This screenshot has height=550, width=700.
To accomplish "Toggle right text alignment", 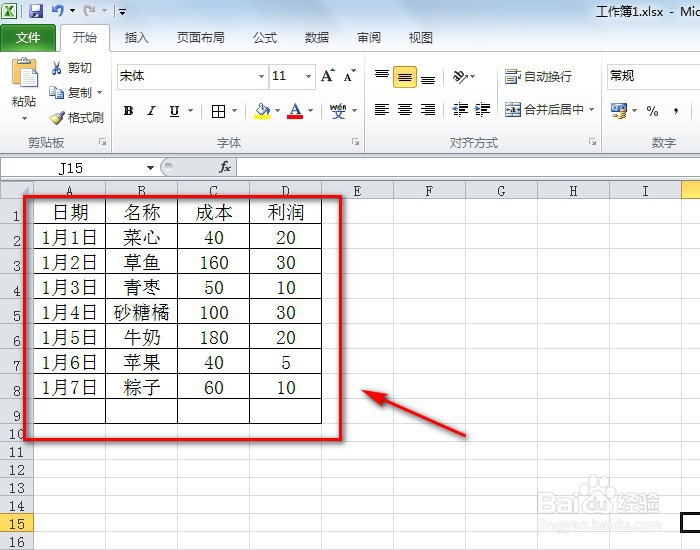I will pos(428,109).
